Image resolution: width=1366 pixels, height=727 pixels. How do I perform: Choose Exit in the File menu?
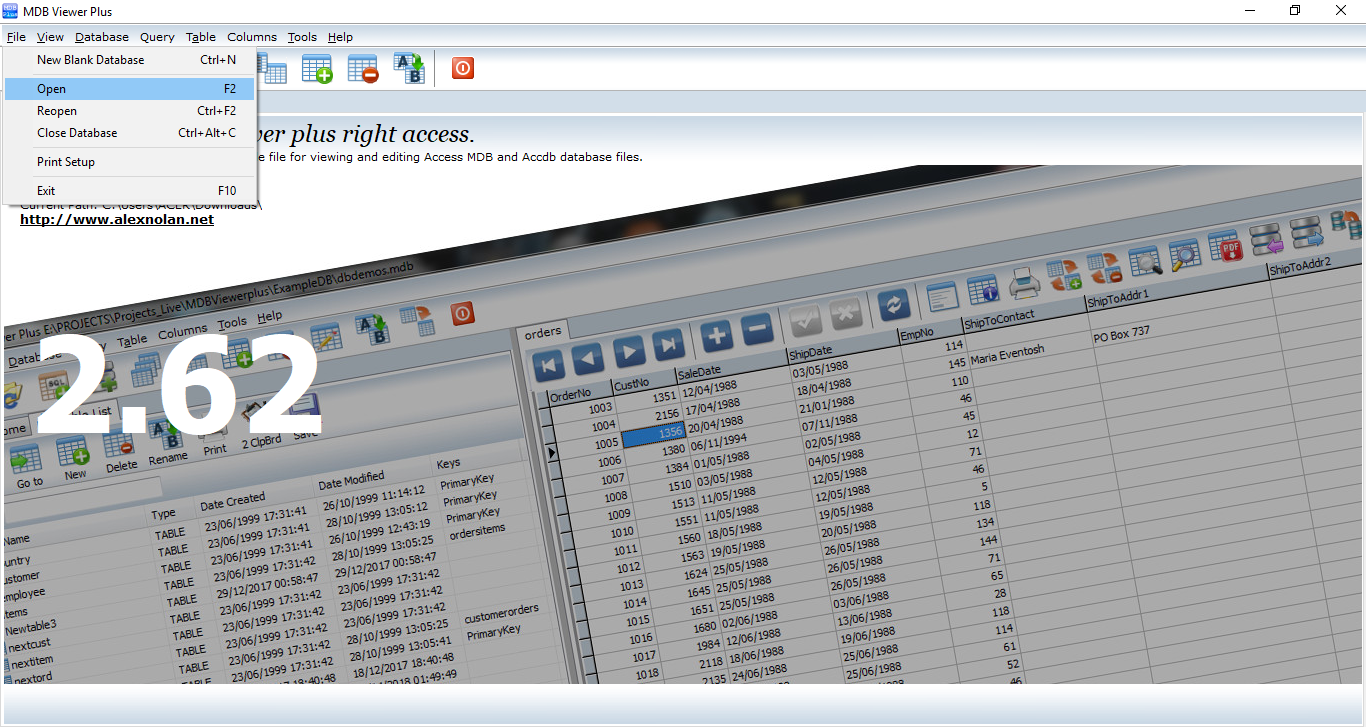click(46, 191)
